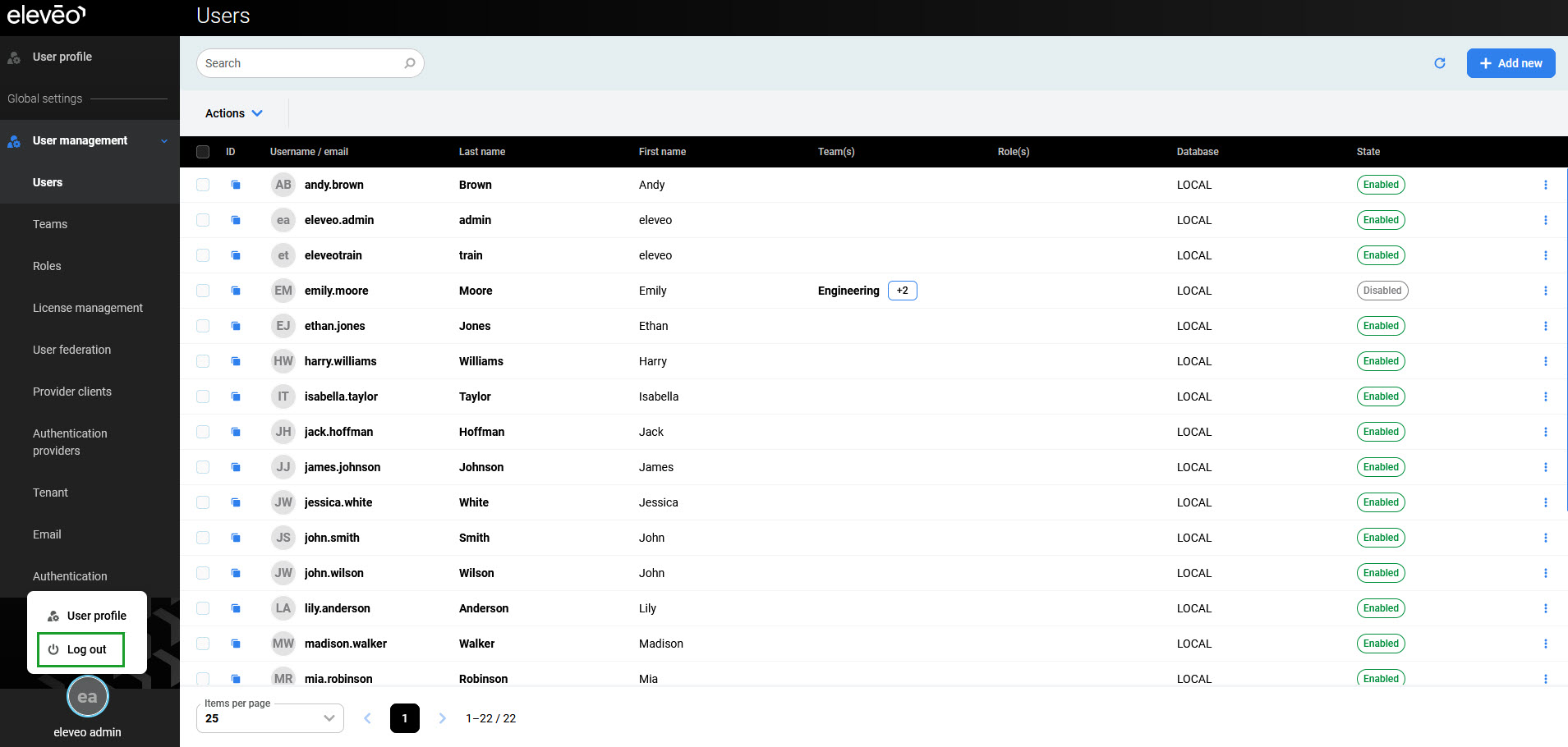1568x747 pixels.
Task: Expand the Actions dropdown
Action: coord(234,113)
